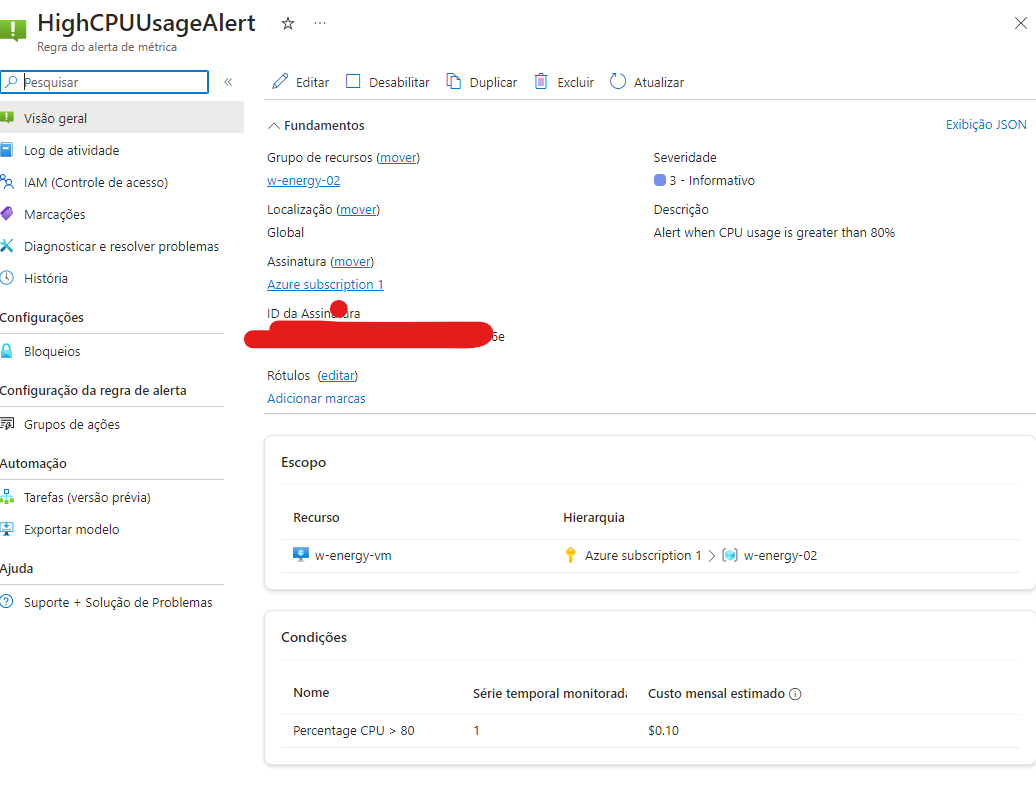Image resolution: width=1036 pixels, height=805 pixels.
Task: Click the Excluir trash icon
Action: [540, 81]
